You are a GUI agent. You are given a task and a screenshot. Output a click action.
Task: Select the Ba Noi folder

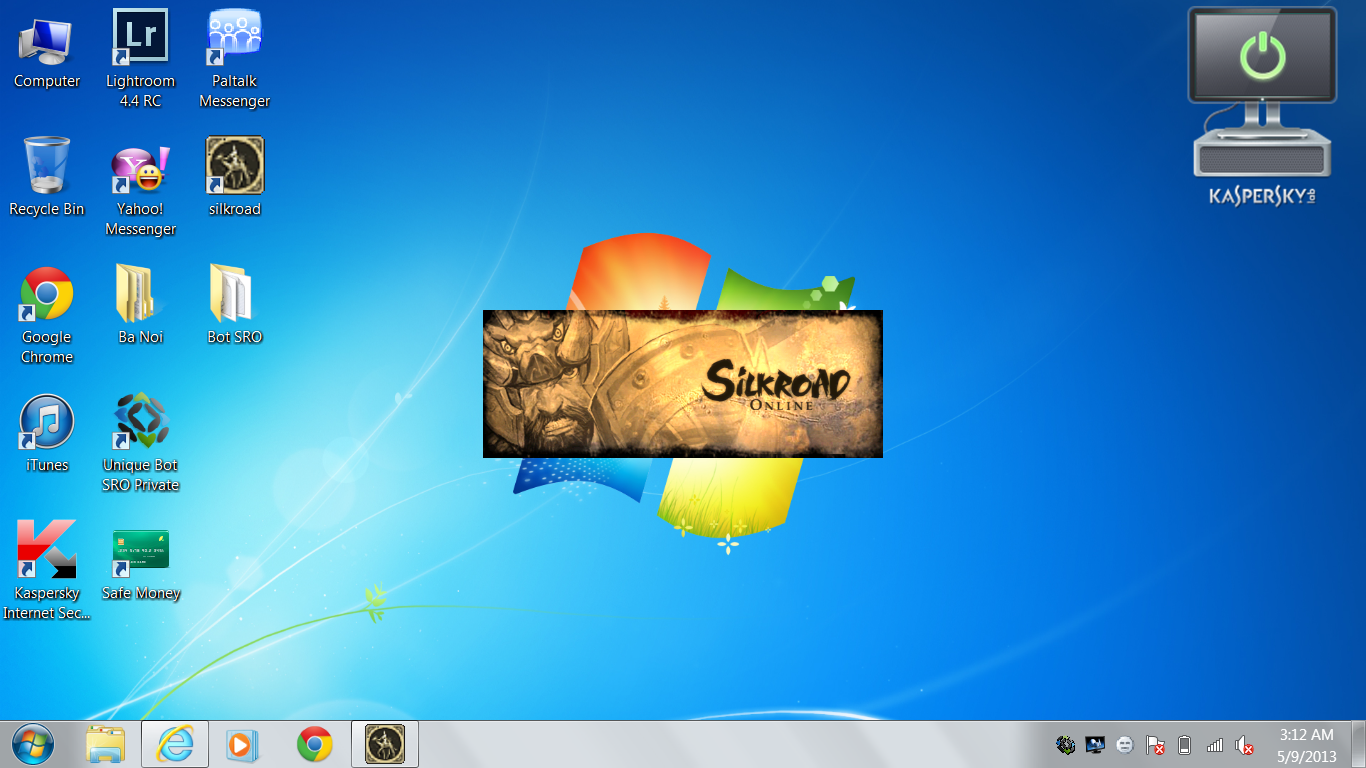point(140,305)
